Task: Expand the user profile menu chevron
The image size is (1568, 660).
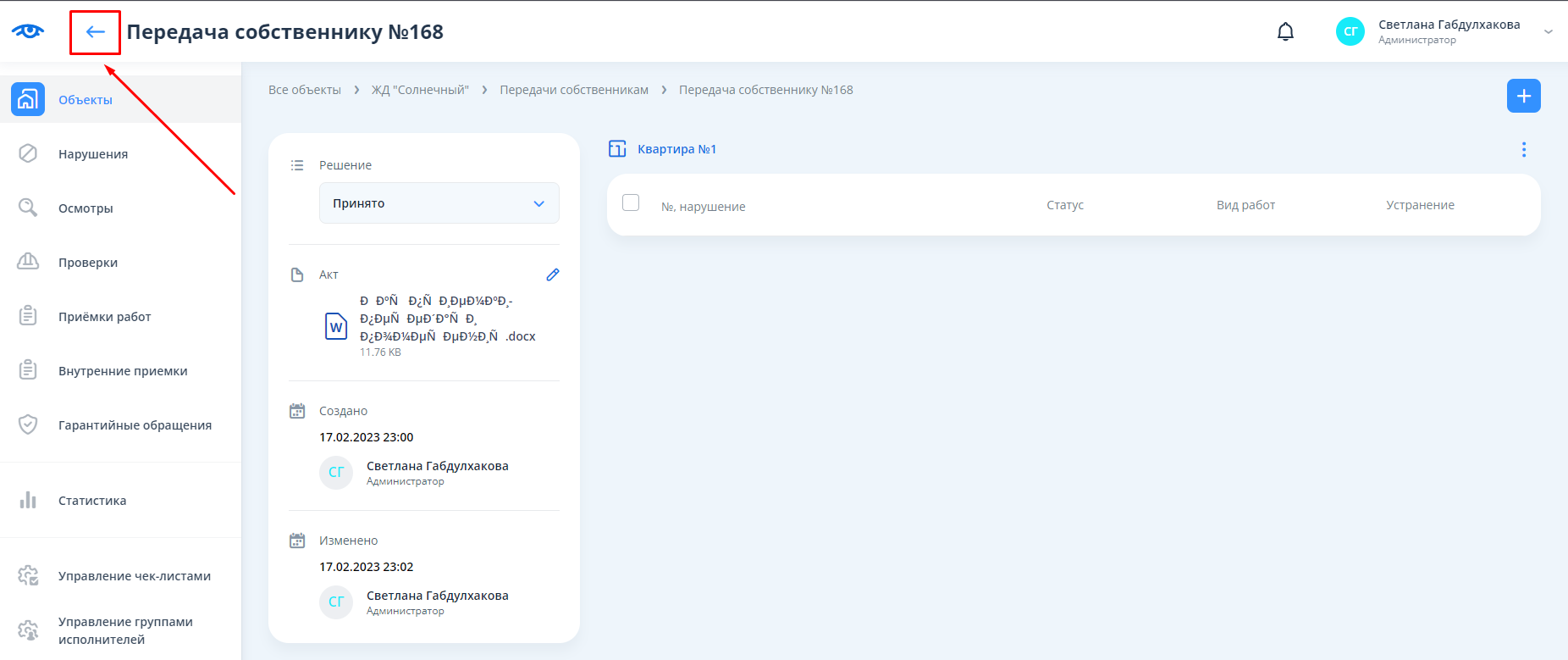Action: click(x=1548, y=32)
